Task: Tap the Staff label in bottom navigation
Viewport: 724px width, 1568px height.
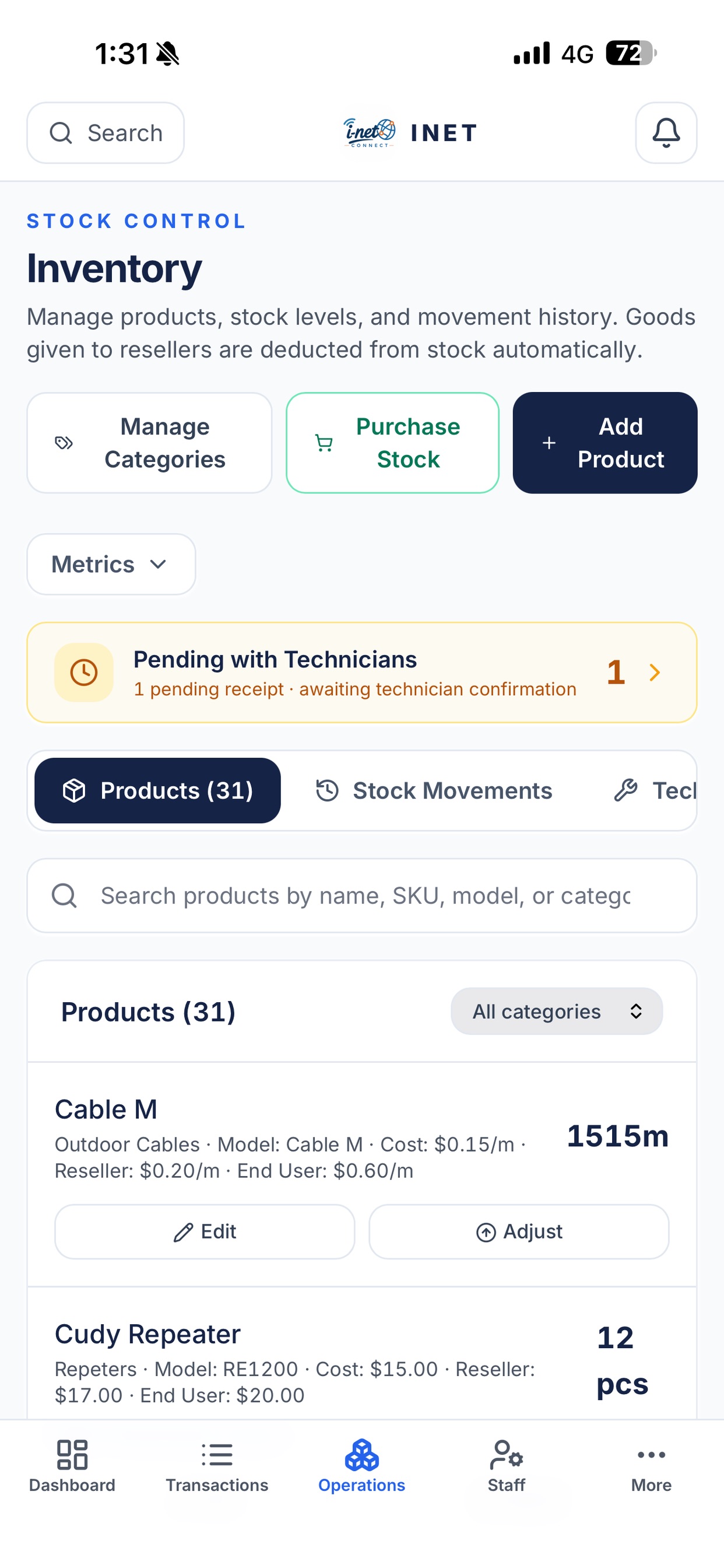Action: click(506, 1485)
